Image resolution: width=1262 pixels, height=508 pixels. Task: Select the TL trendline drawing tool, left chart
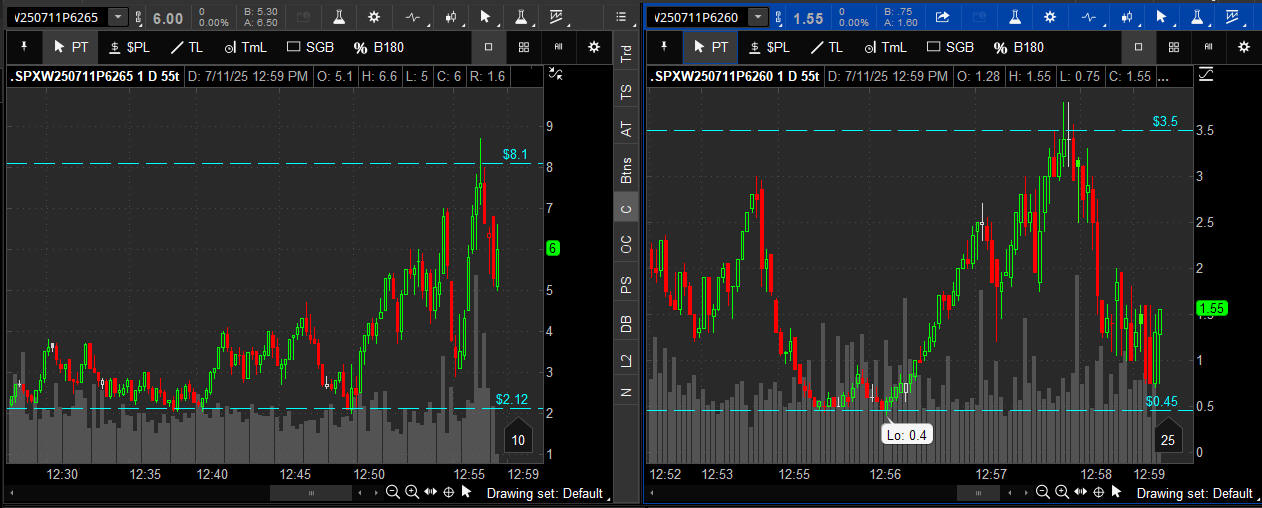click(185, 47)
